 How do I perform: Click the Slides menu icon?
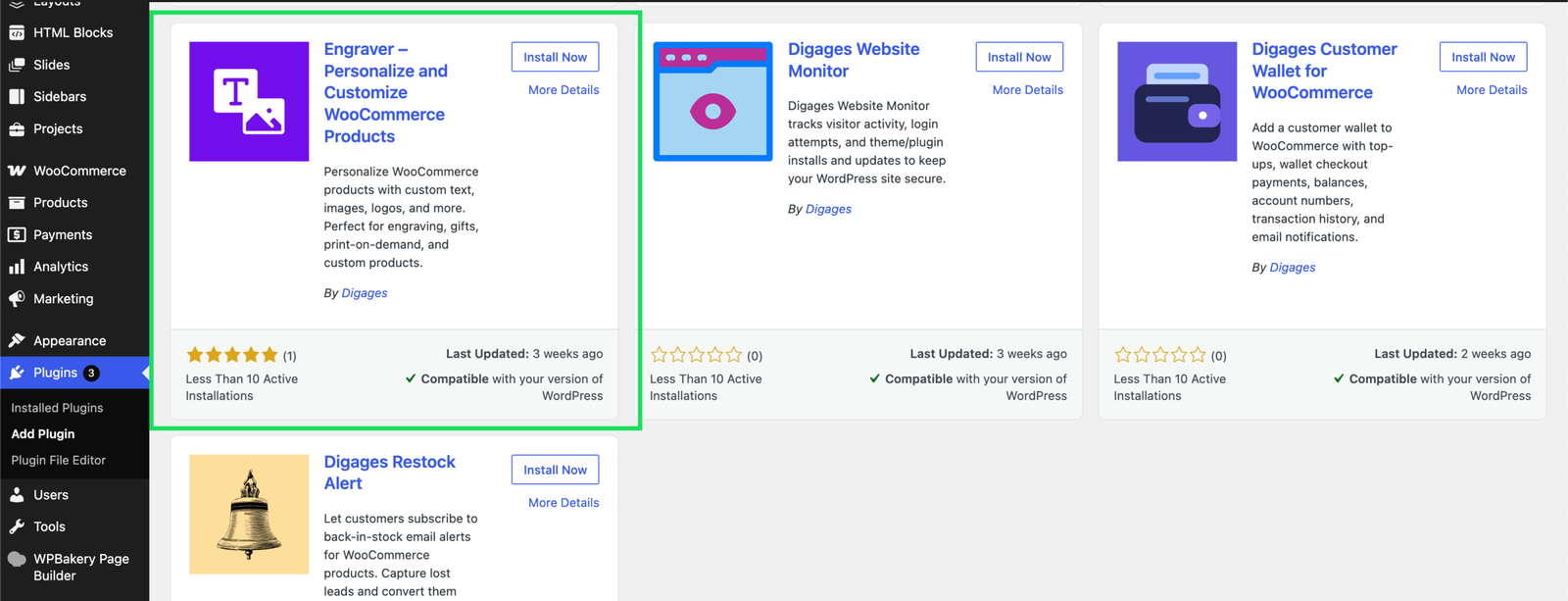17,65
